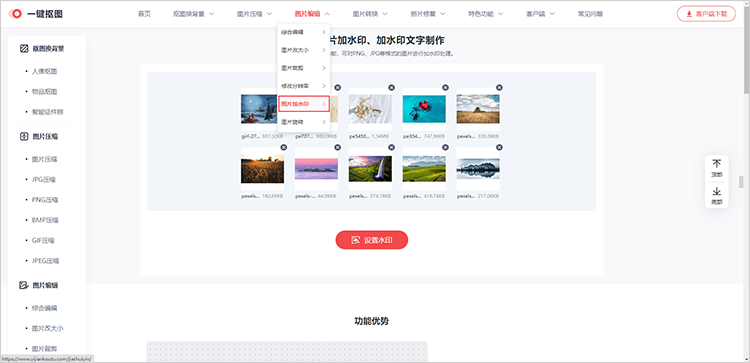The width and height of the screenshot is (750, 363).
Task: Jump to page top with 顶部 arrow icon
Action: tap(717, 164)
